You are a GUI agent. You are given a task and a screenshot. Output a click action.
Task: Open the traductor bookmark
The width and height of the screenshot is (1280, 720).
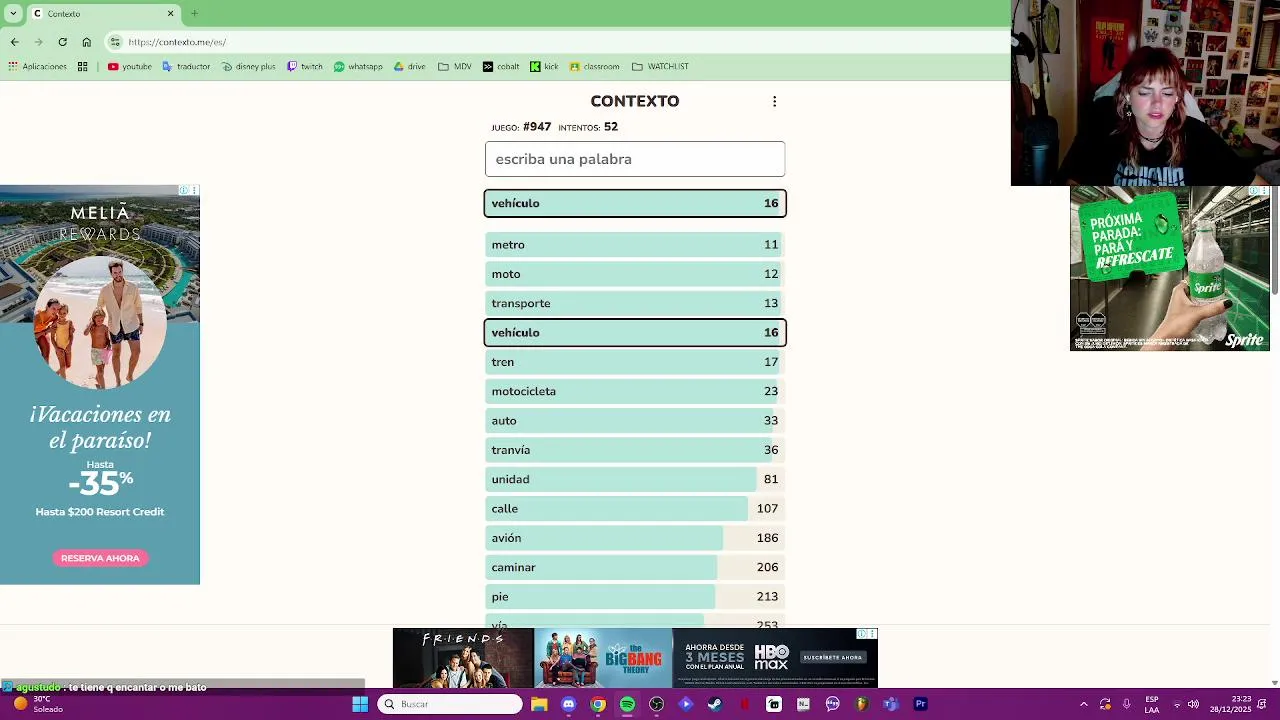pos(186,67)
